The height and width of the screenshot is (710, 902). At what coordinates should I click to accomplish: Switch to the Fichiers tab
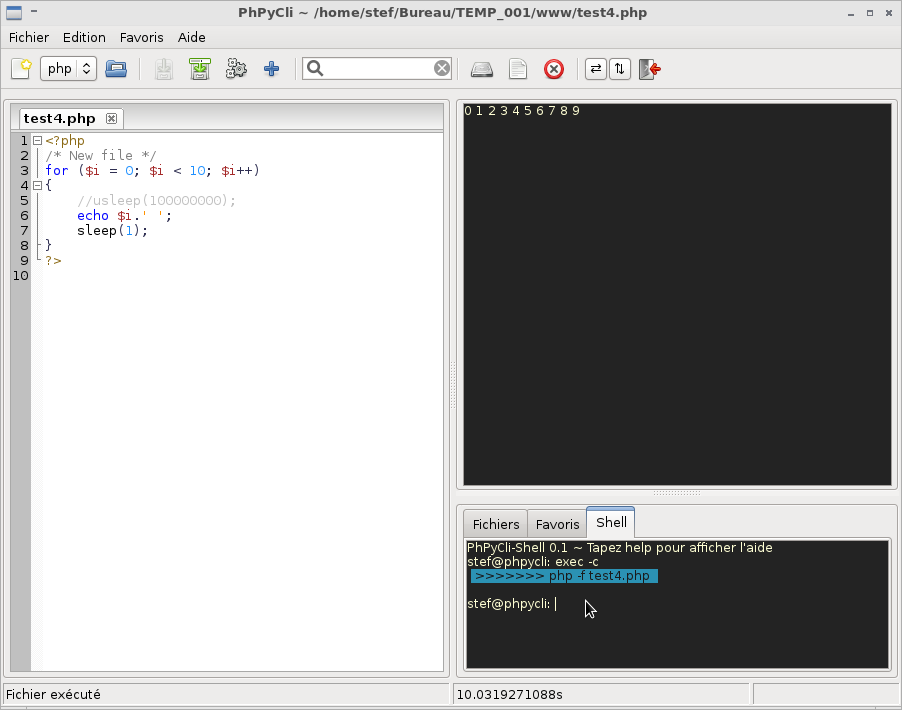[496, 524]
